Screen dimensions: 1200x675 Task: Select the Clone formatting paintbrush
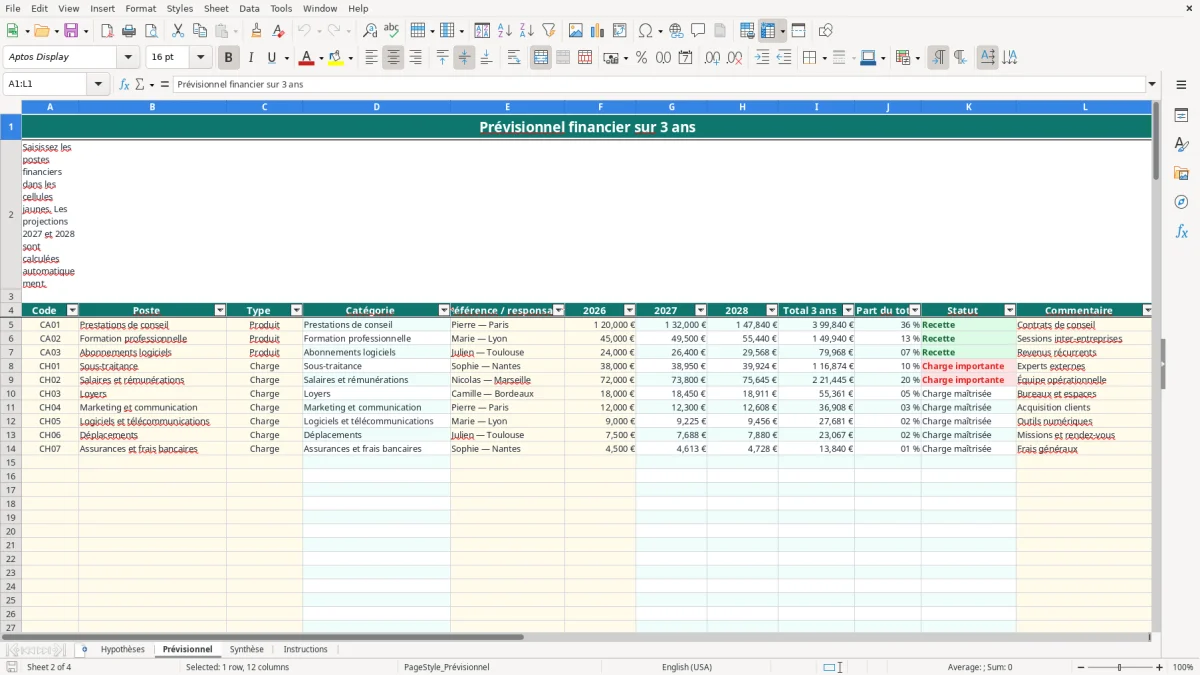pos(257,31)
